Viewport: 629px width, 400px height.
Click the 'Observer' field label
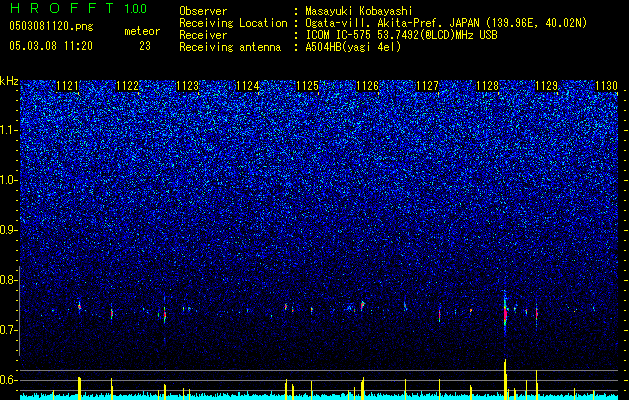point(203,11)
